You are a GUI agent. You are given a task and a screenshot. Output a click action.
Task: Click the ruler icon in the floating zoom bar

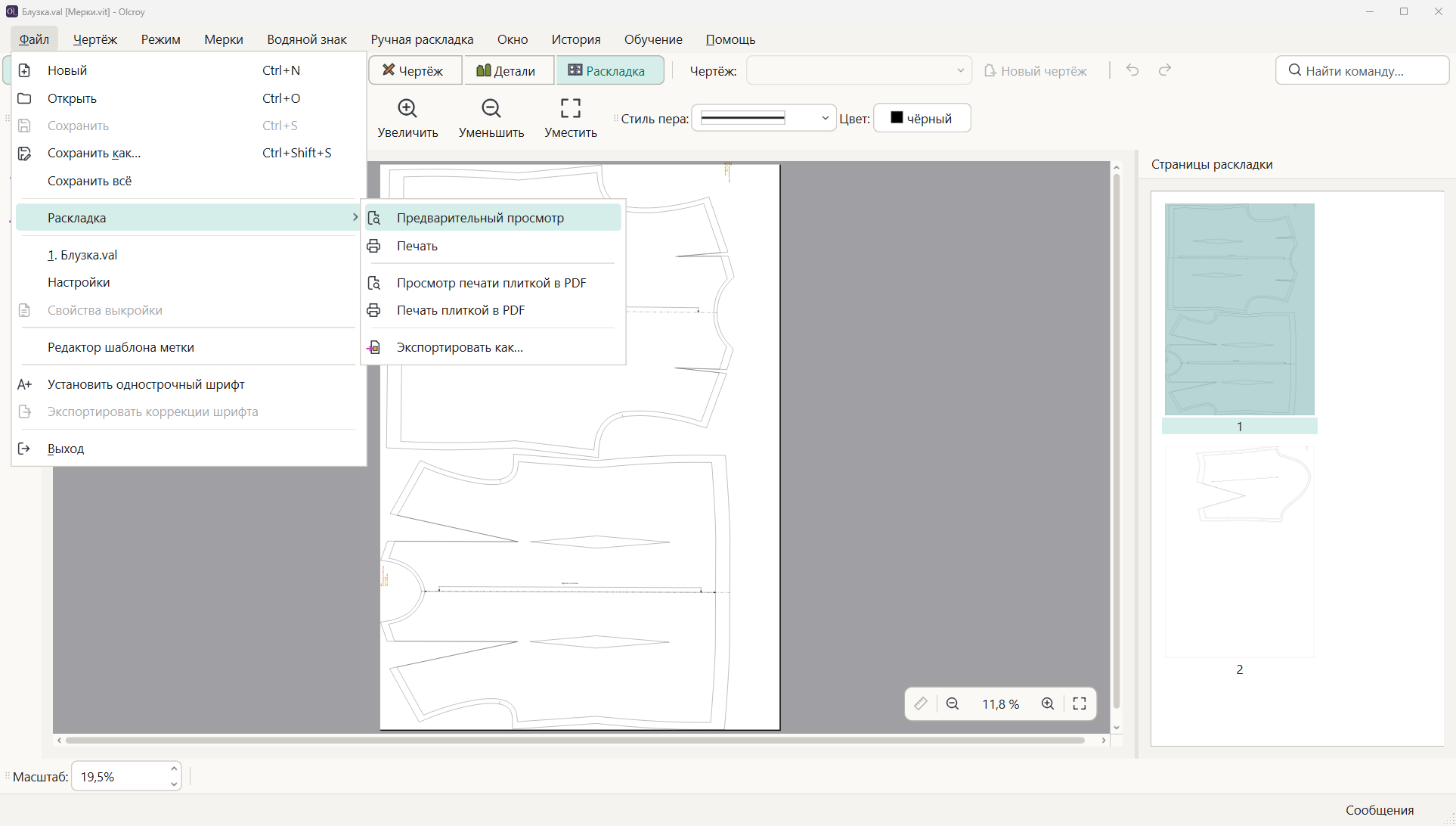(920, 703)
